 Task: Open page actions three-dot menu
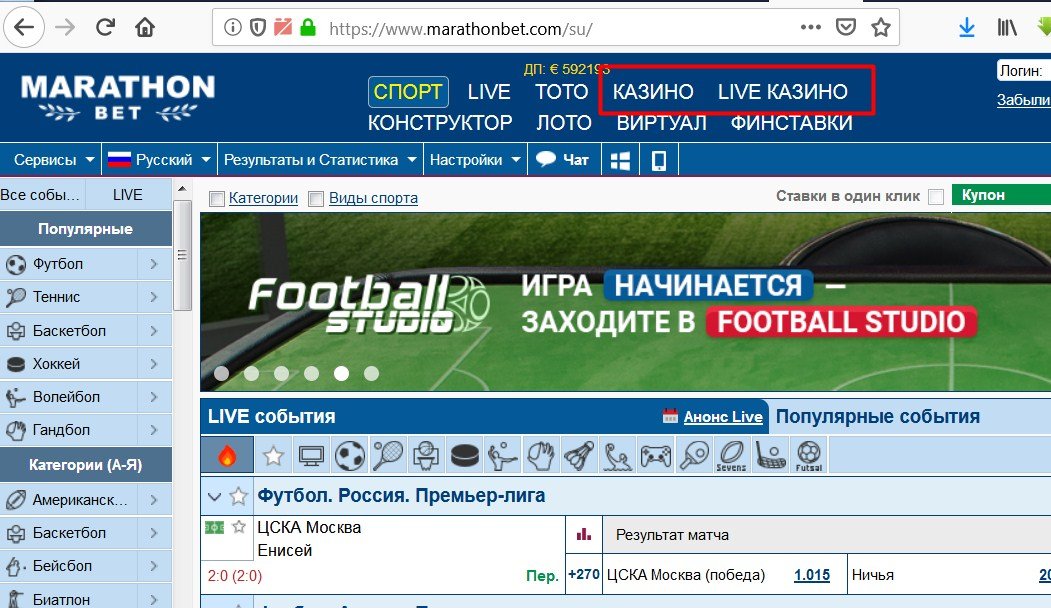(810, 27)
